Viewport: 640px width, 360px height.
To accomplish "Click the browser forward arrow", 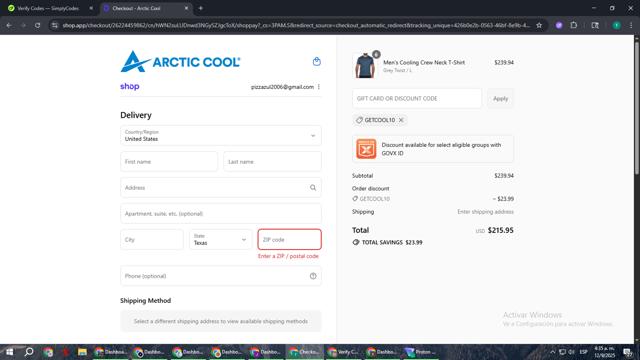I will (x=23, y=25).
